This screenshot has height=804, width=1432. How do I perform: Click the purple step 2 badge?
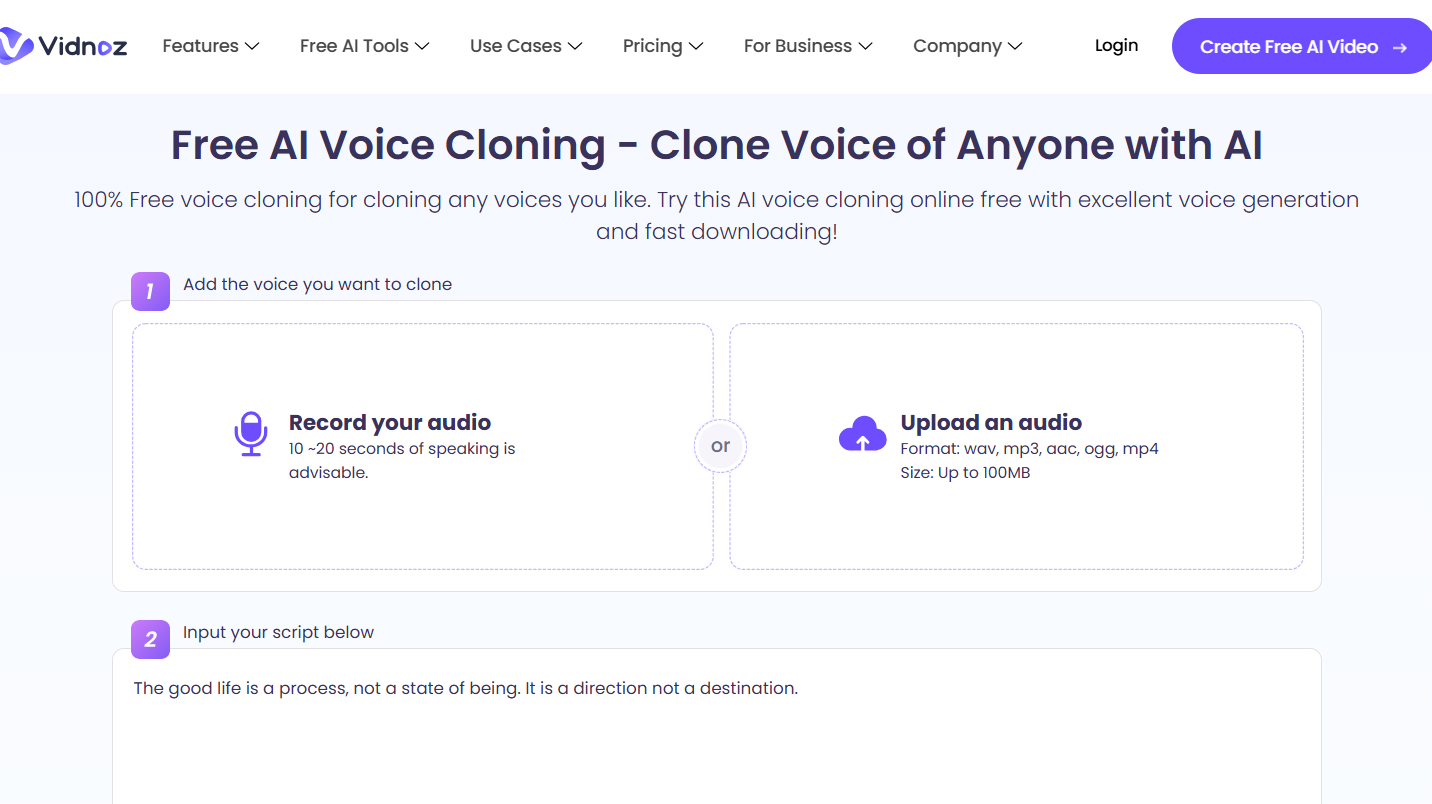point(150,639)
